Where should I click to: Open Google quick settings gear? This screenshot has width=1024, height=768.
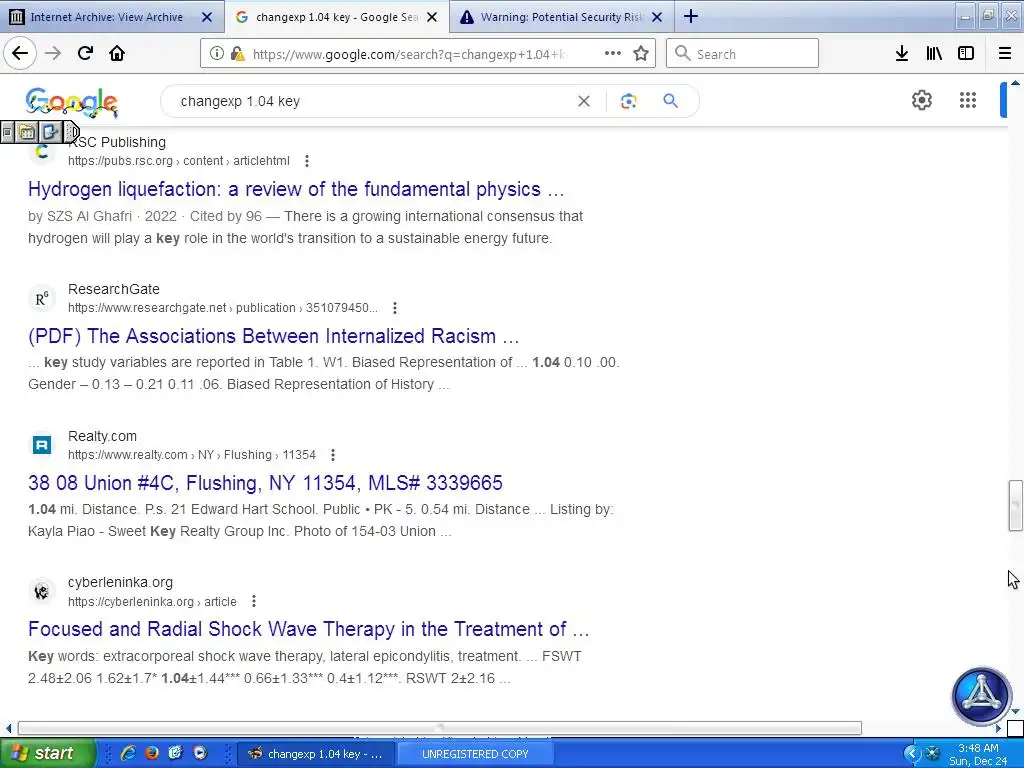(921, 100)
